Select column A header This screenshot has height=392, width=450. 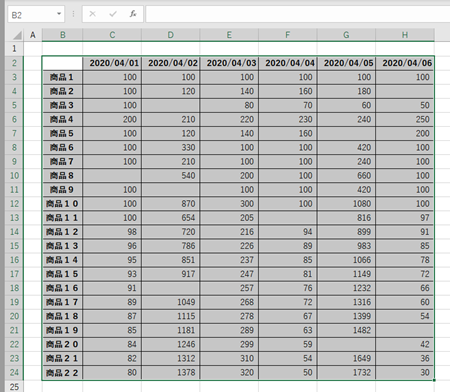pyautogui.click(x=33, y=35)
